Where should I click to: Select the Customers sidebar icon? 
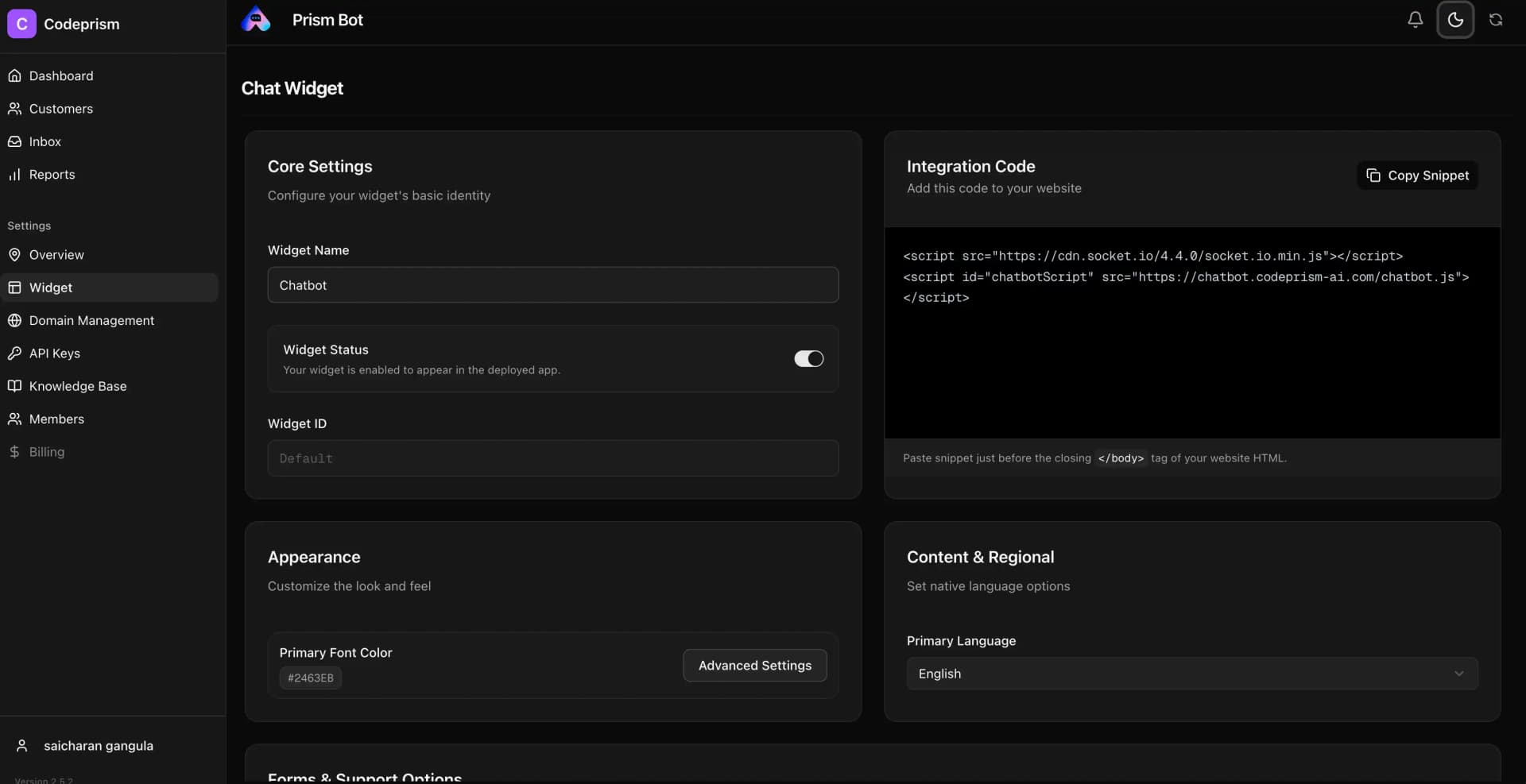point(16,109)
